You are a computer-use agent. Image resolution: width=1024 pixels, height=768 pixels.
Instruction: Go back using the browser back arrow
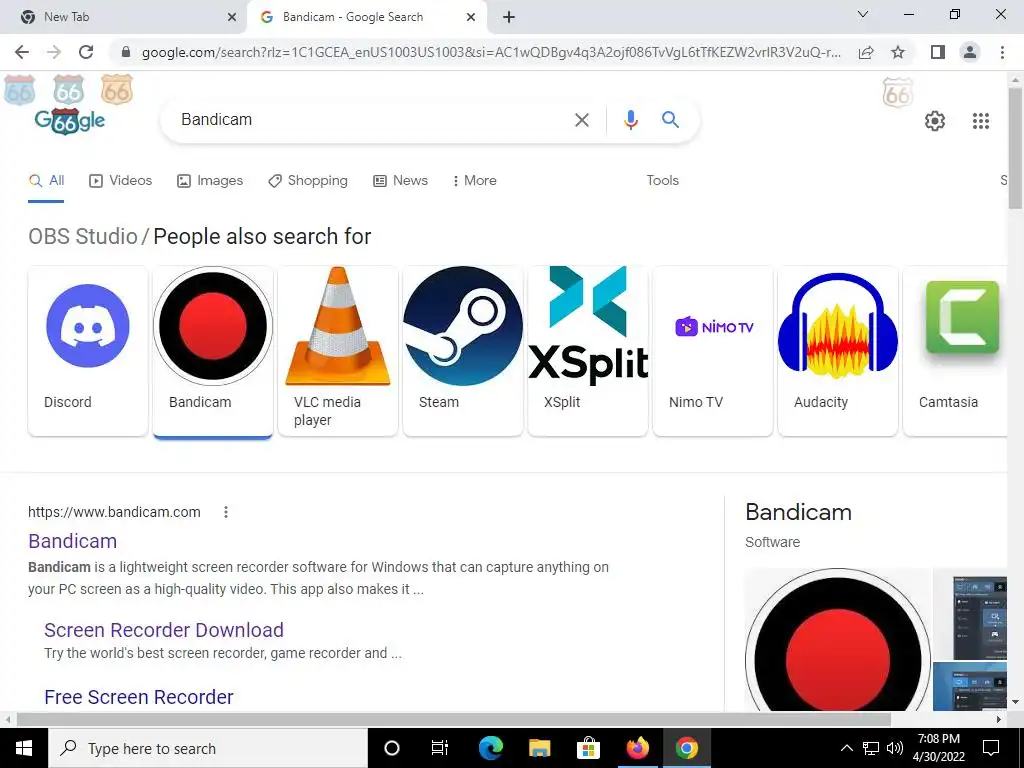coord(22,52)
